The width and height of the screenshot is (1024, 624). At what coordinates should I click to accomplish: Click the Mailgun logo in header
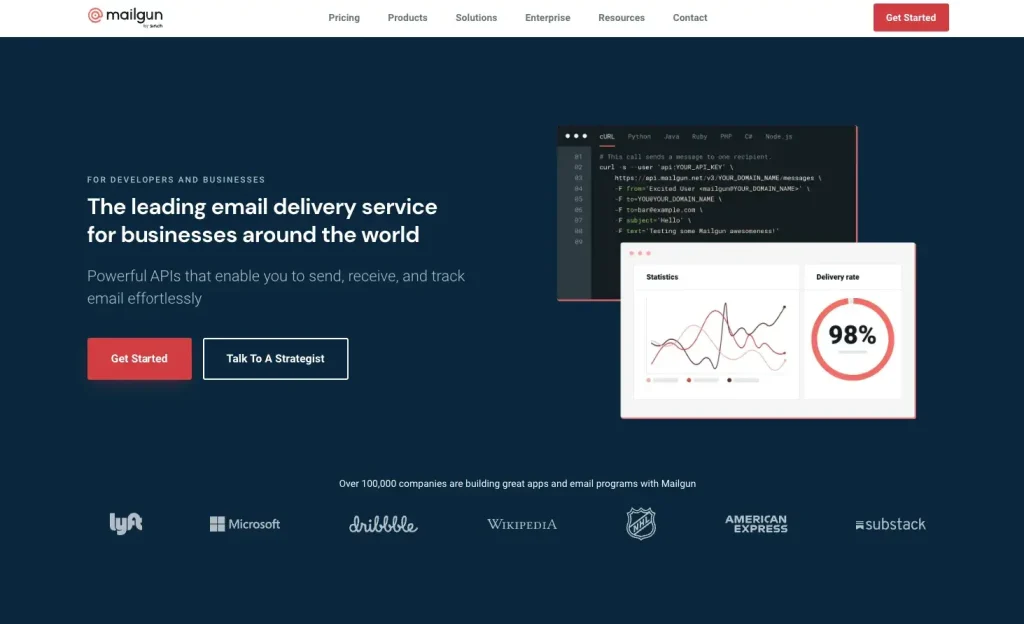coord(125,17)
